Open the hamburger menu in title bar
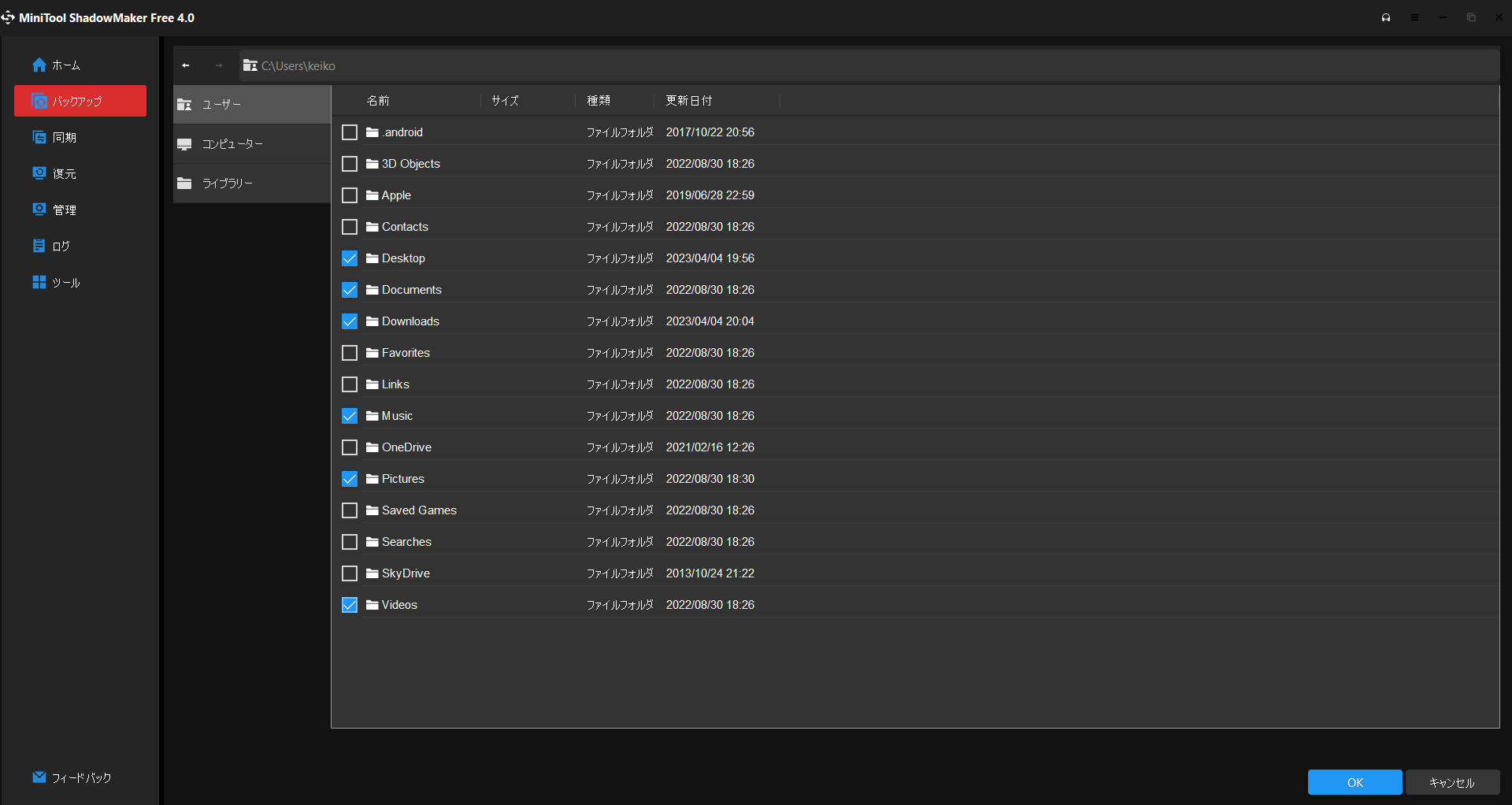1512x805 pixels. tap(1414, 17)
